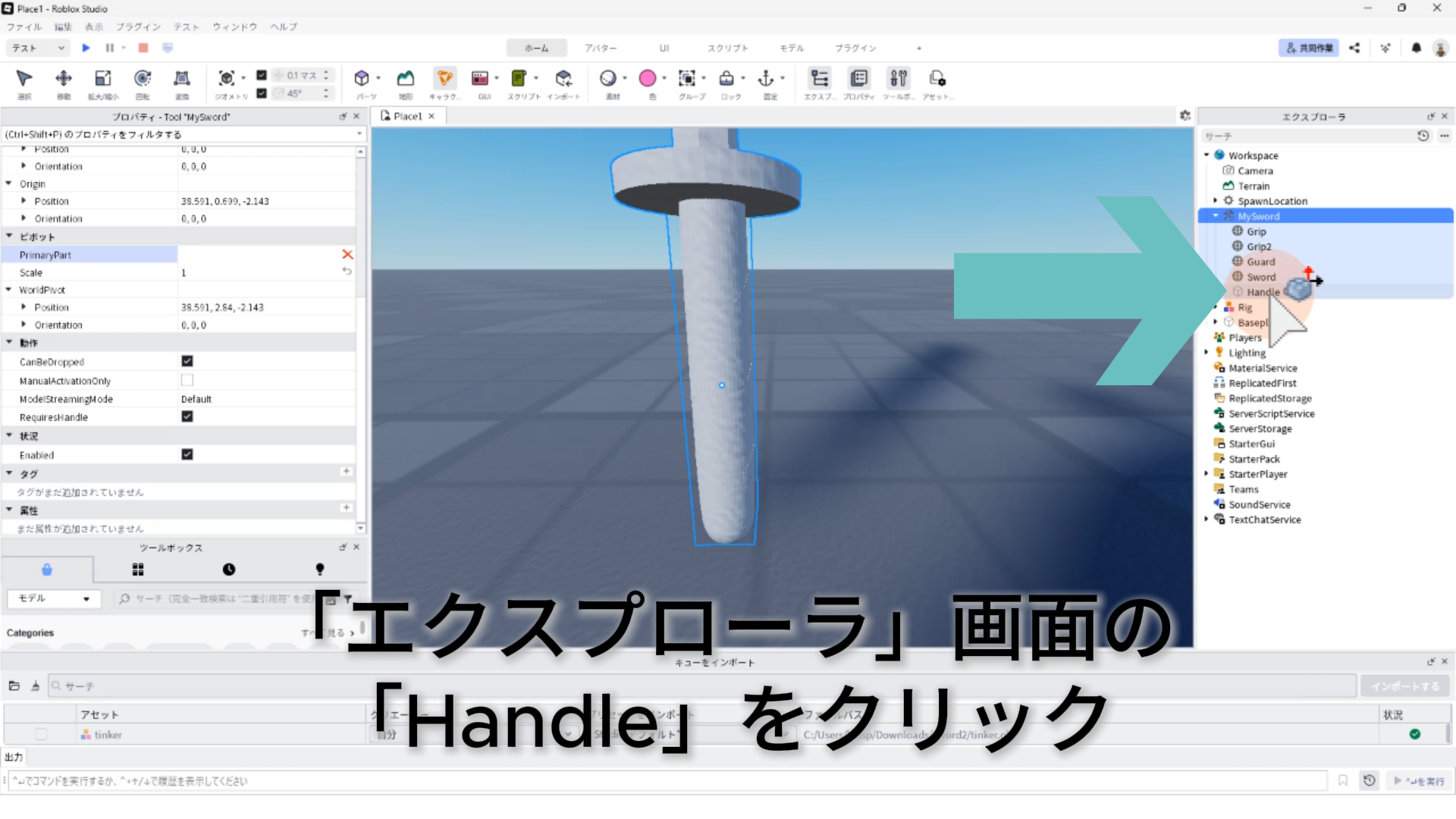Screen dimensions: 1456x819
Task: Enable the ManualActivationOnly checkbox
Action: (187, 380)
